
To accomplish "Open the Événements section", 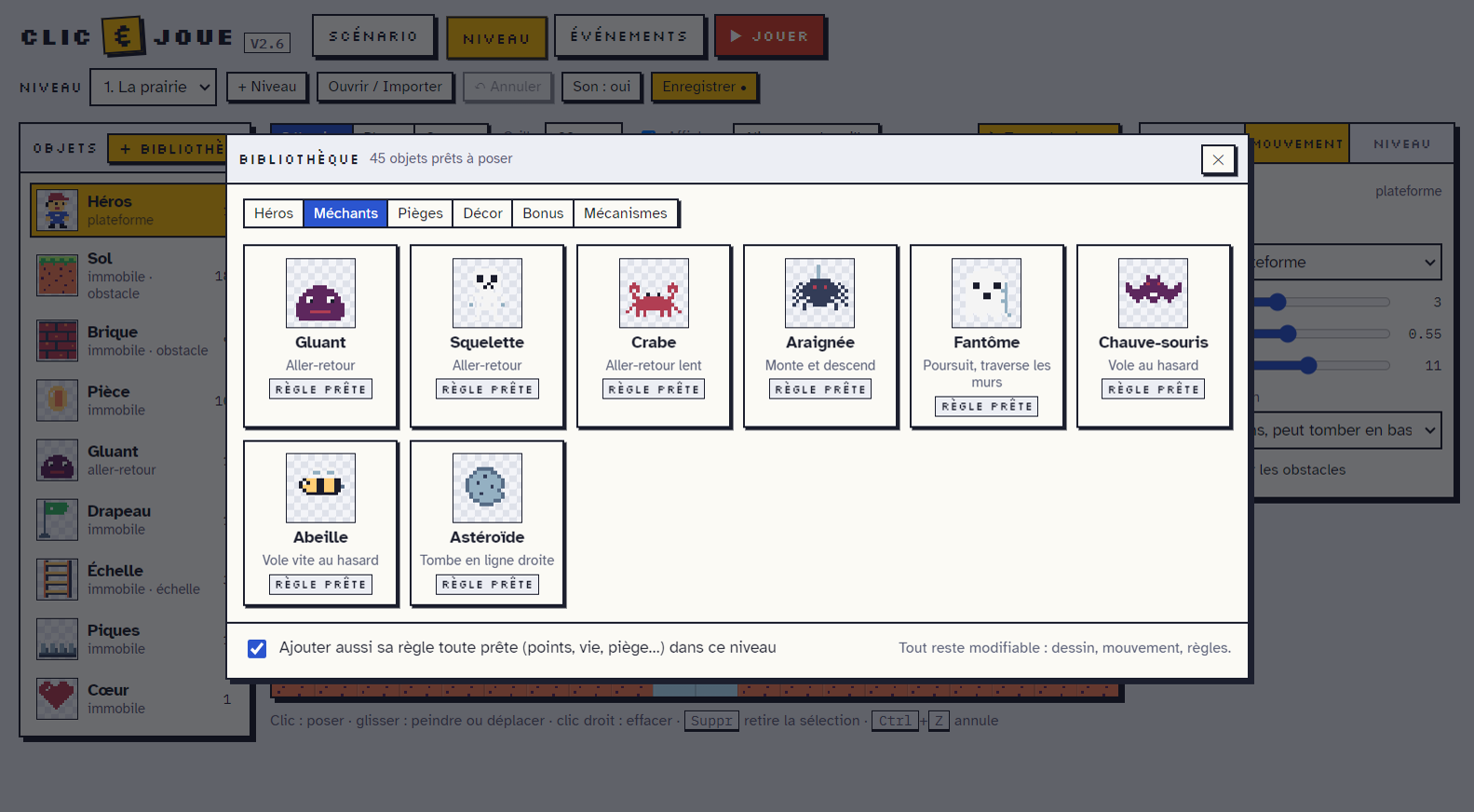I will click(629, 36).
